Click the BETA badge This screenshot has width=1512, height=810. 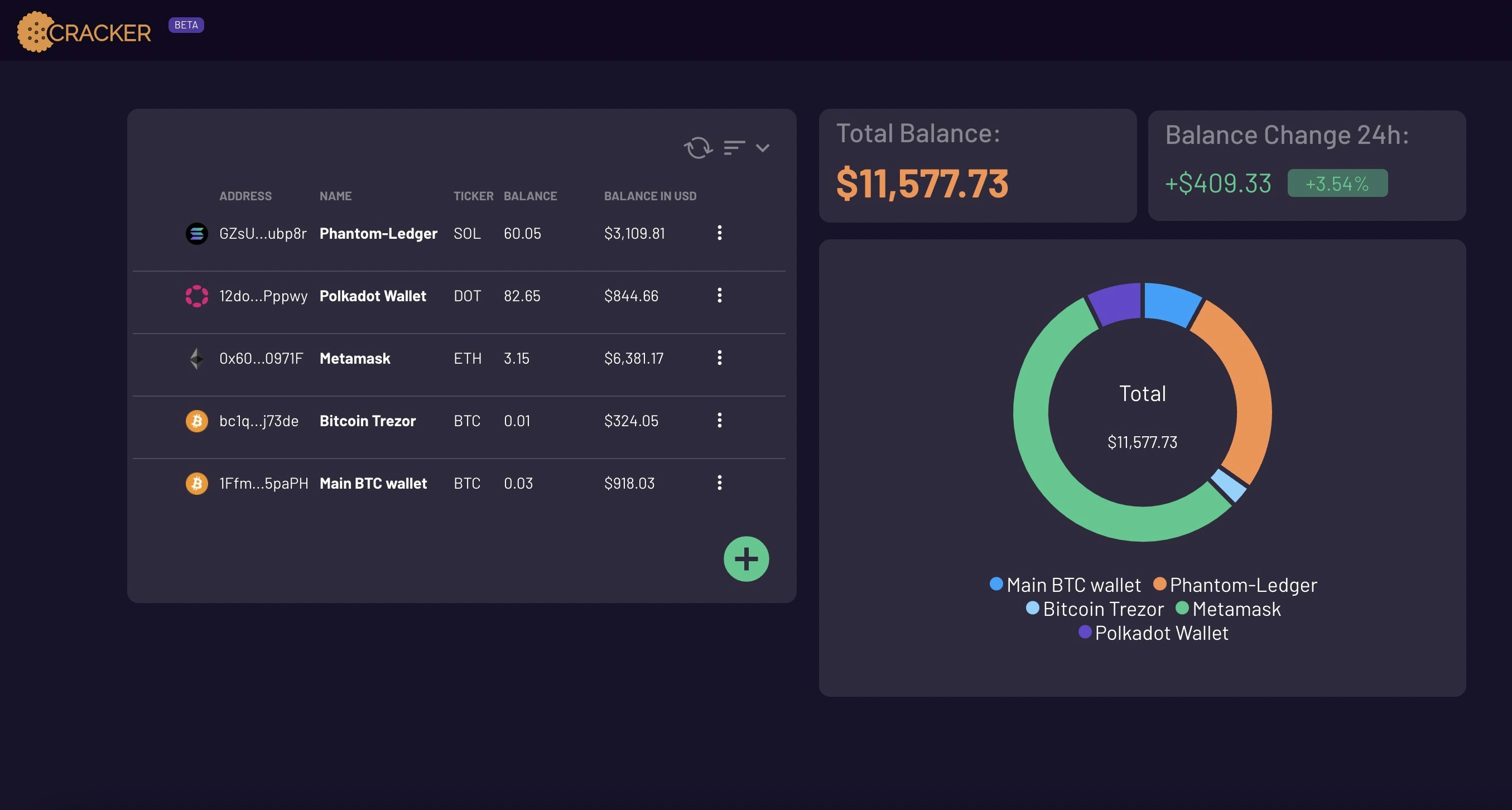pyautogui.click(x=186, y=25)
